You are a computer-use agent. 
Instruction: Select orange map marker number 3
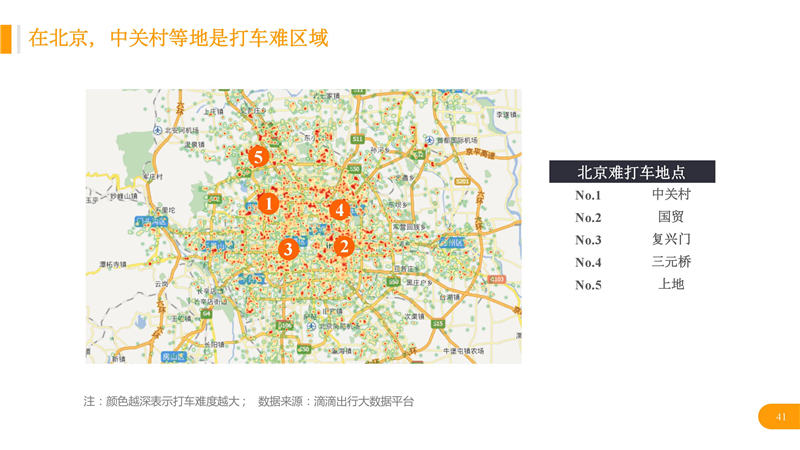pos(288,249)
